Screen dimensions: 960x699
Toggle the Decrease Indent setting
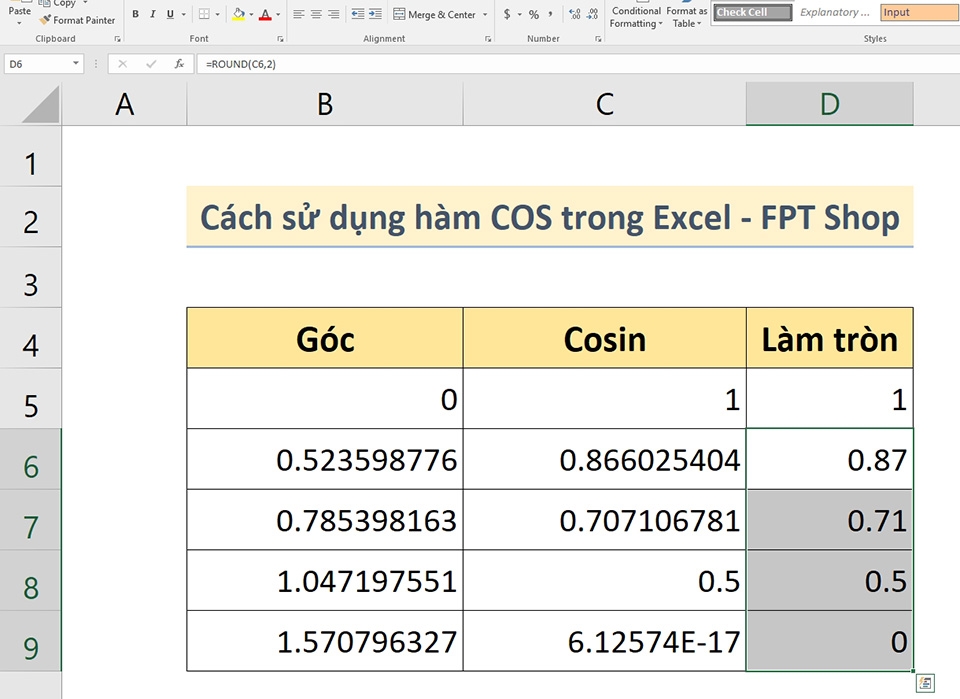[x=360, y=15]
